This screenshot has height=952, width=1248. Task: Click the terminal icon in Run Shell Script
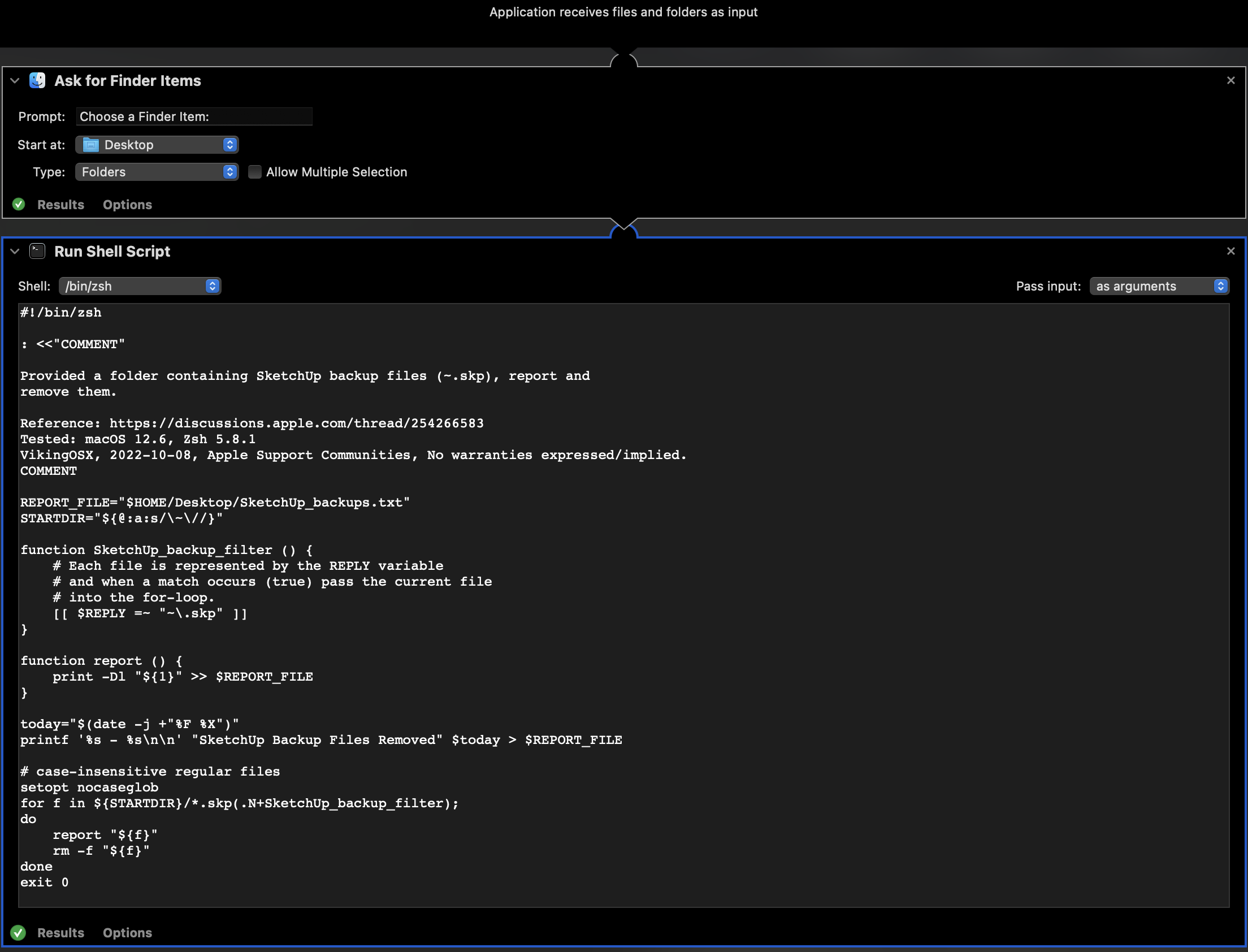tap(37, 251)
